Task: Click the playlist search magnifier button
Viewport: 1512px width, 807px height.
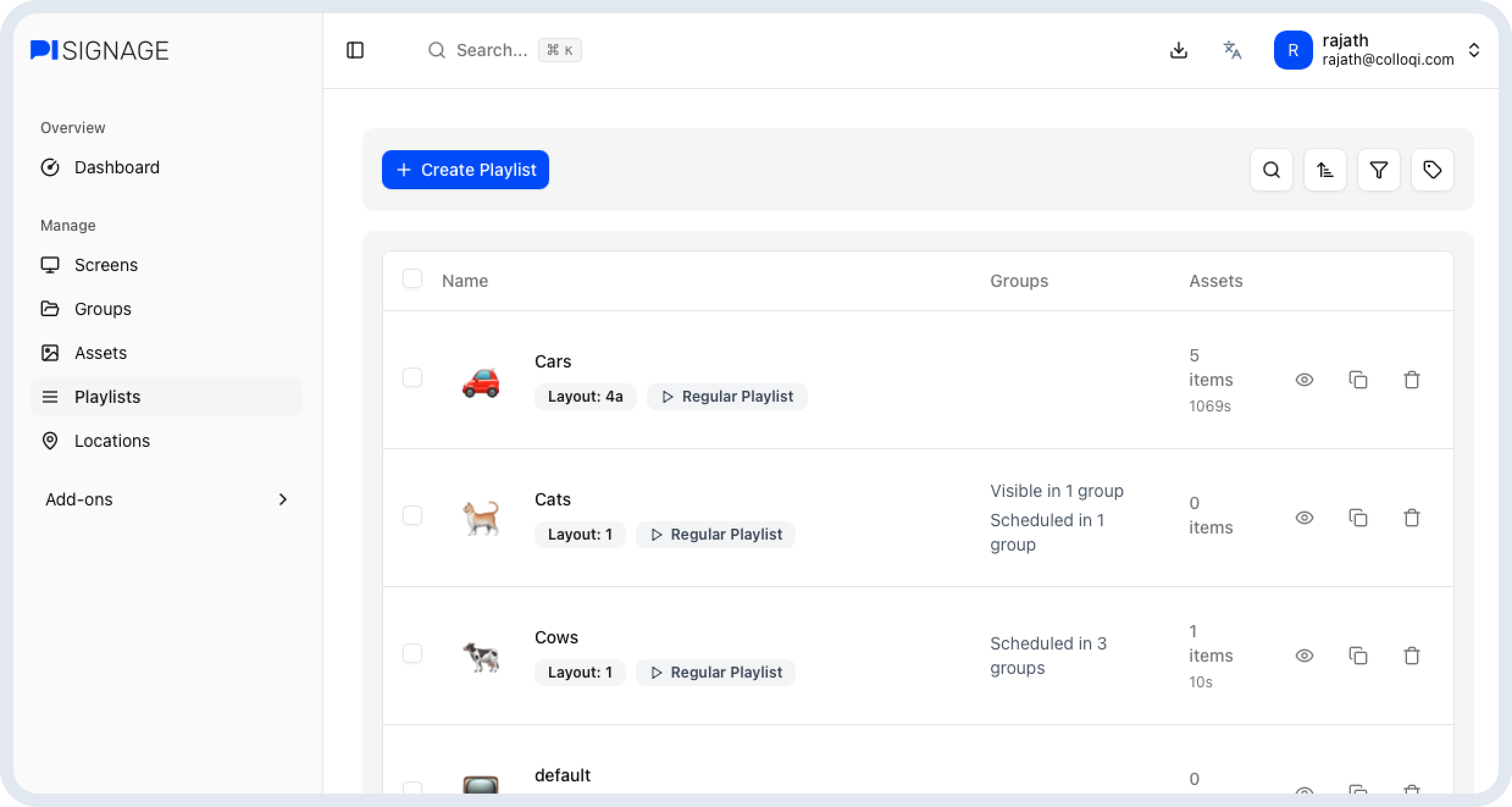Action: point(1271,170)
